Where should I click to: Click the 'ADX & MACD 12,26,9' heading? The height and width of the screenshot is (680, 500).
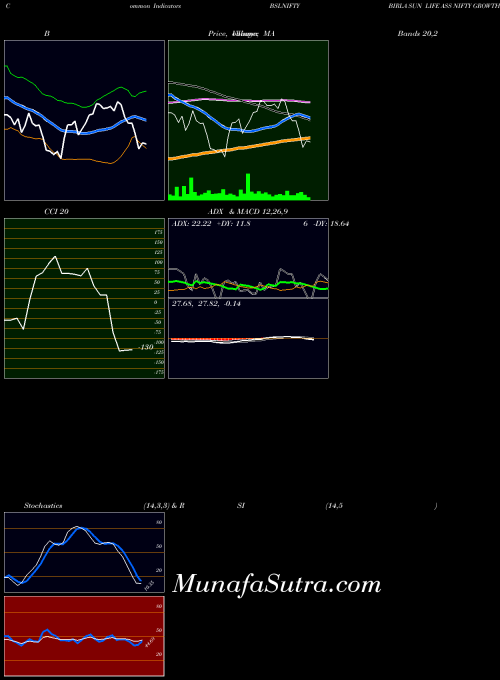tap(248, 212)
